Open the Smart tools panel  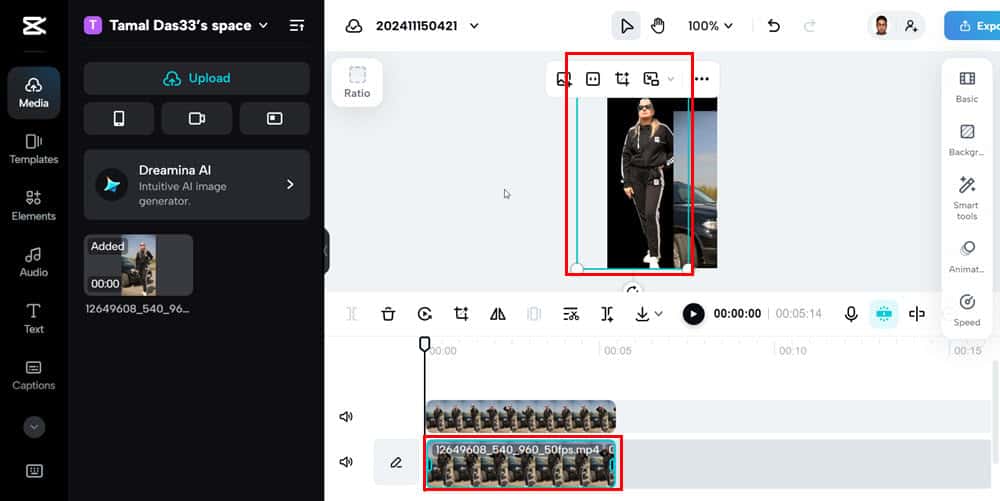tap(967, 198)
